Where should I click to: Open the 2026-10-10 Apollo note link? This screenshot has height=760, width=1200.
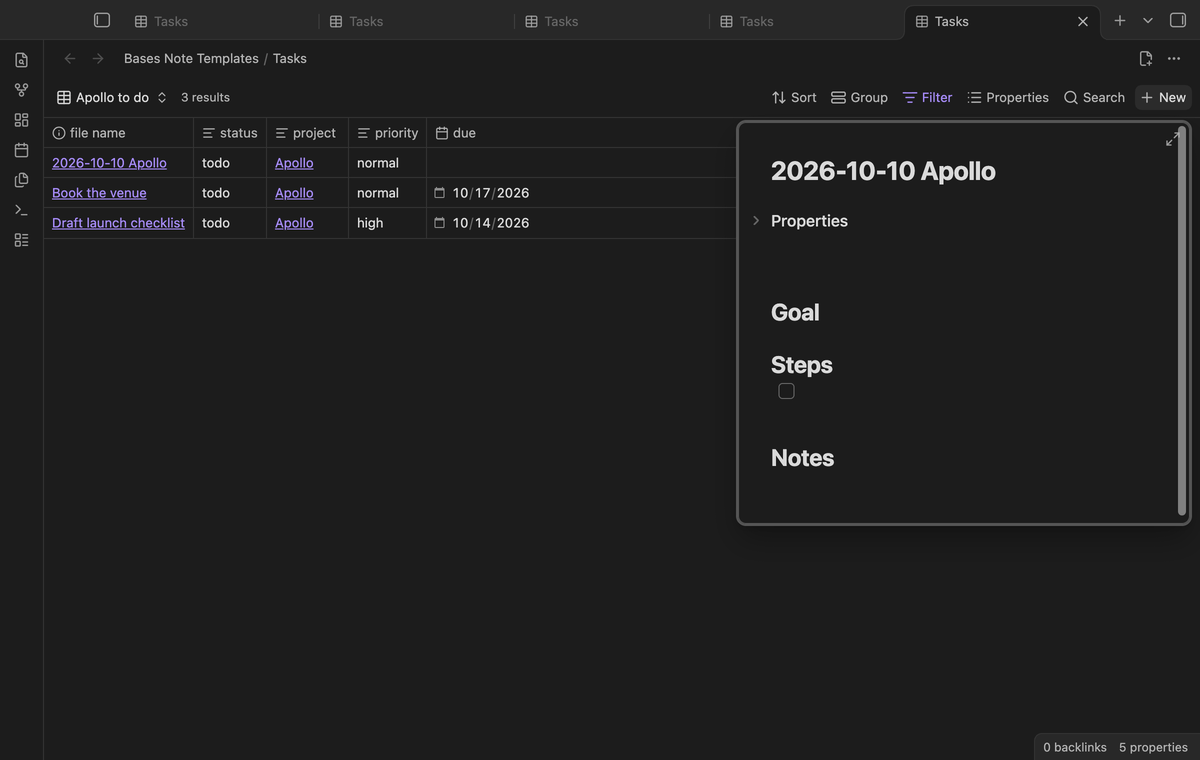(x=109, y=163)
